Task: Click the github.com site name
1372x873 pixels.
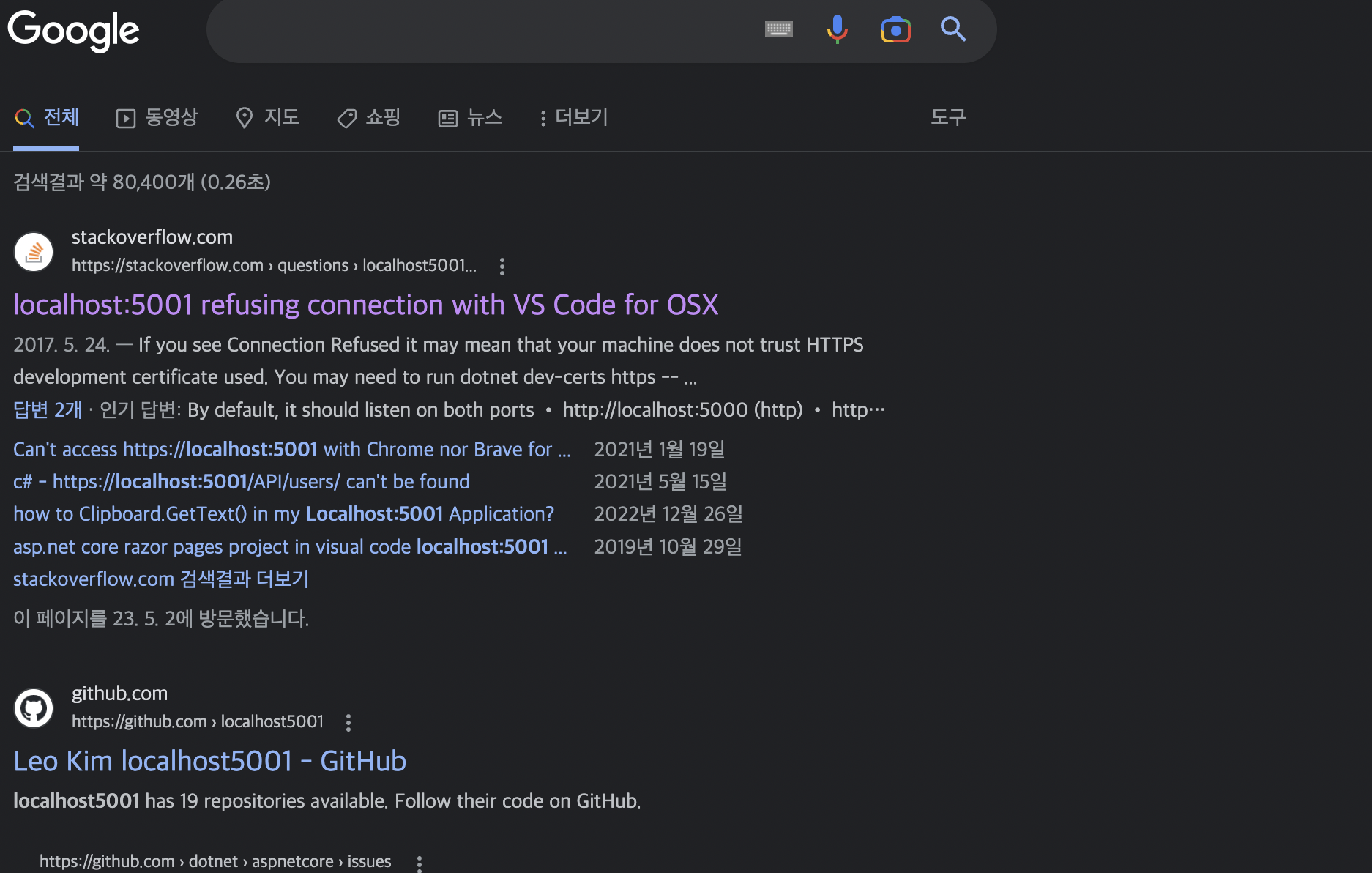Action: pyautogui.click(x=119, y=694)
